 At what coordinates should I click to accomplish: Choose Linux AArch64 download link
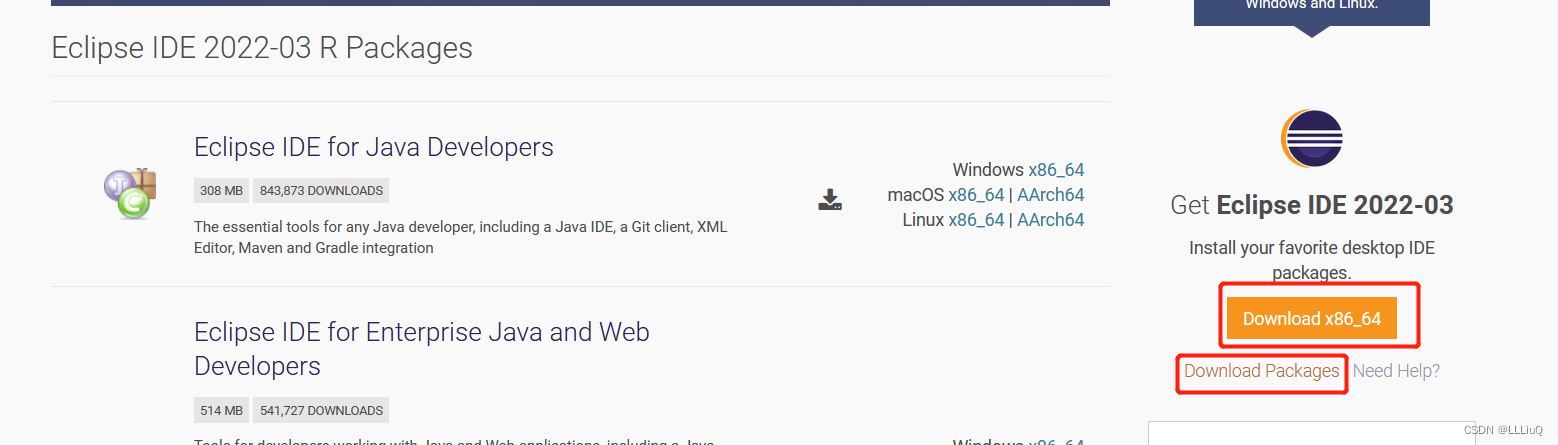pyautogui.click(x=1051, y=220)
